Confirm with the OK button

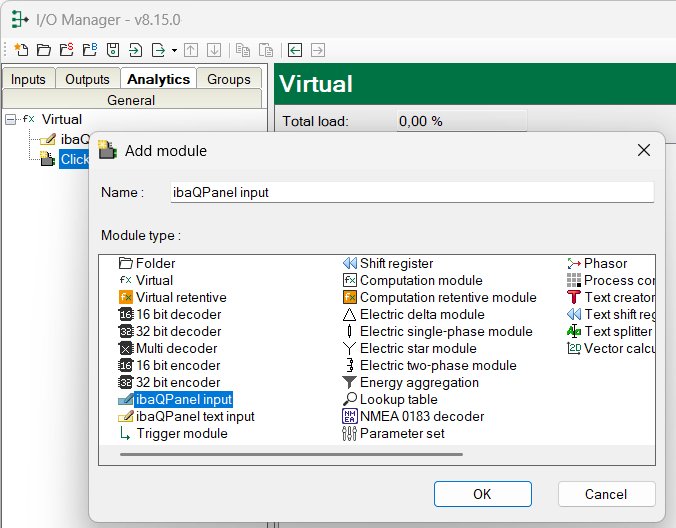point(482,494)
